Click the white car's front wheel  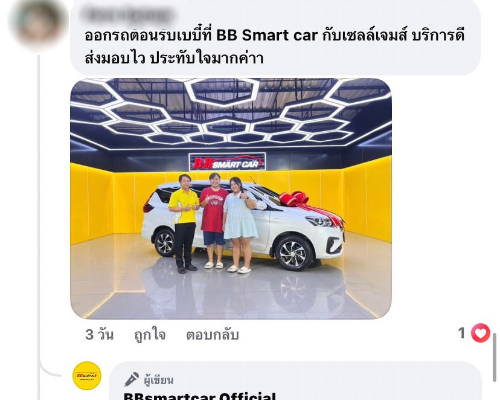click(293, 253)
